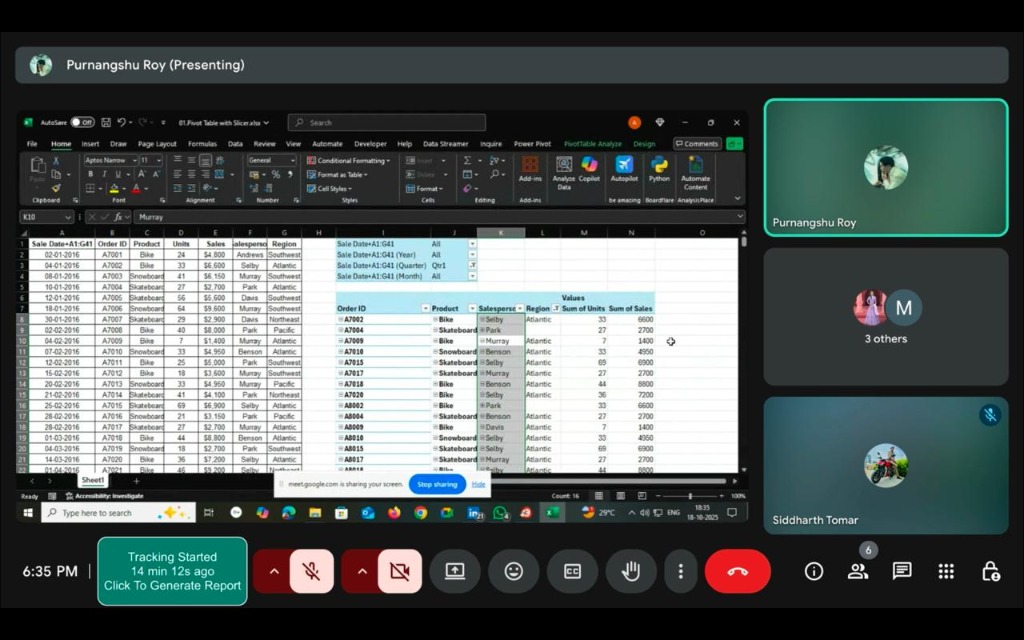Screen dimensions: 1024x640
Task: Click the Python ribbon icon
Action: point(659,169)
